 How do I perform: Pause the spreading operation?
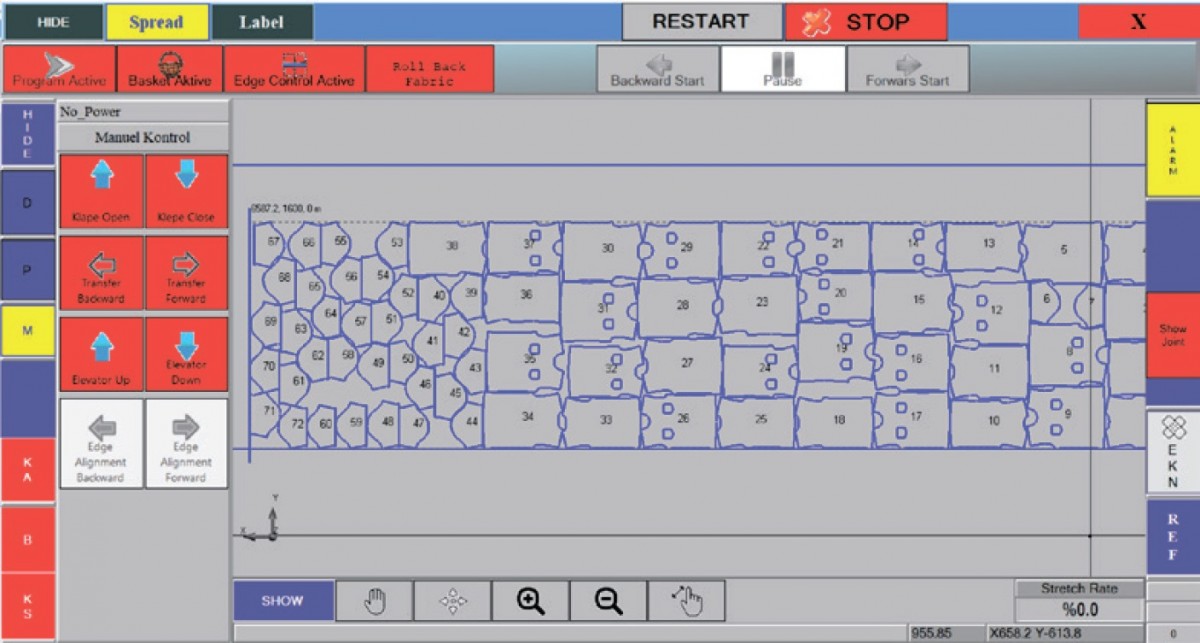point(782,70)
